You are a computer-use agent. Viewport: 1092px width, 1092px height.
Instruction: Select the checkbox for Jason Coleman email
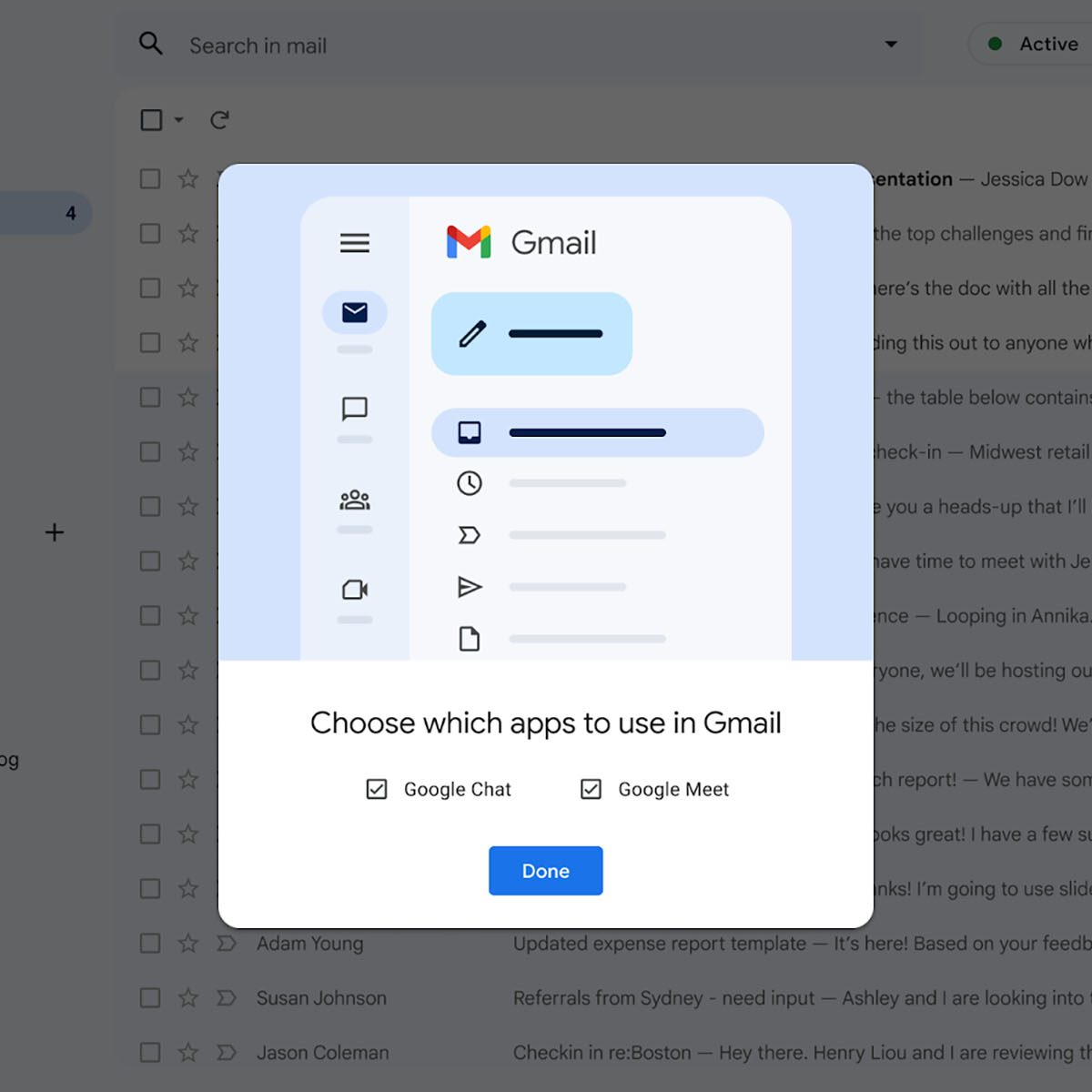[x=150, y=1053]
